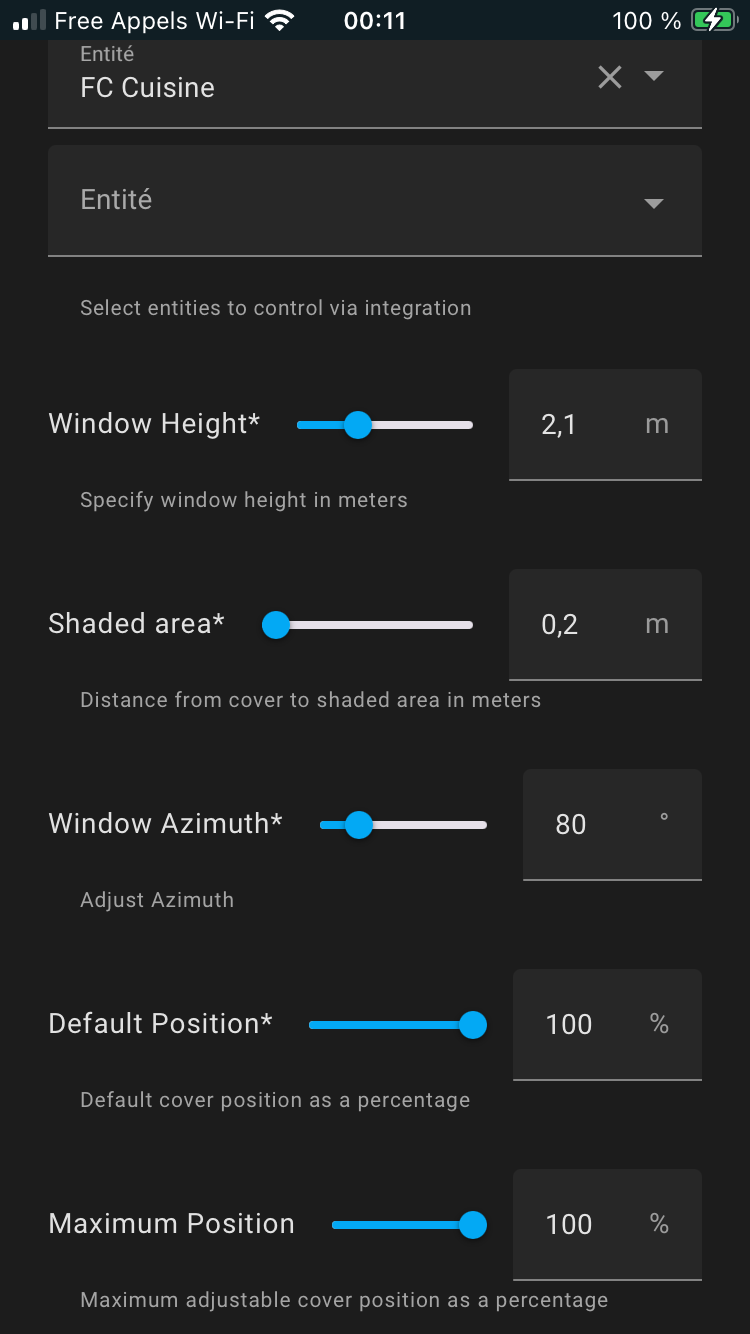Click the Window Height slider handle
The height and width of the screenshot is (1334, 750).
(x=357, y=425)
